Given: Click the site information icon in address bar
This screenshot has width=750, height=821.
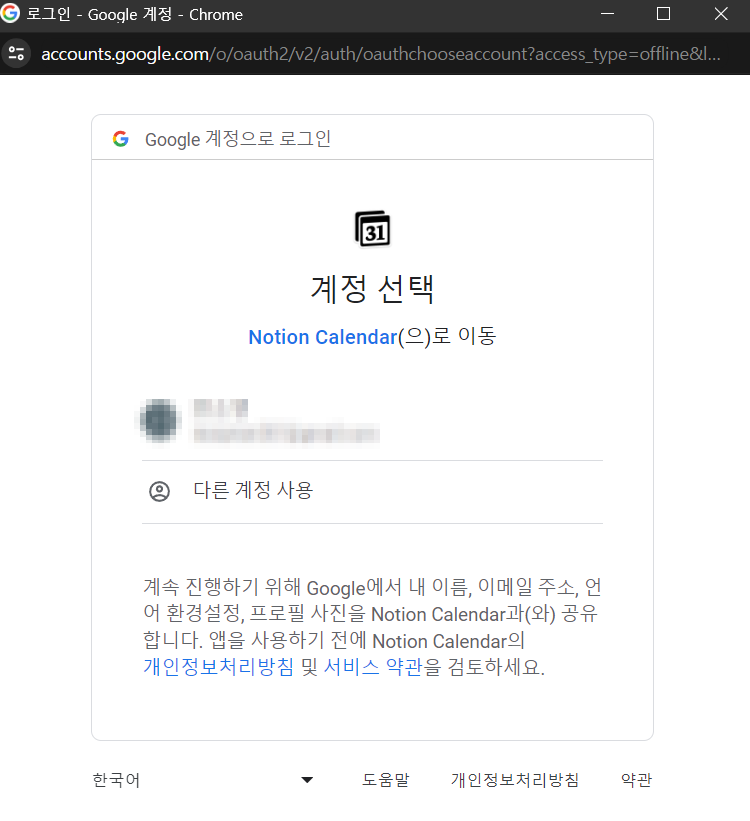Looking at the screenshot, I should (x=16, y=53).
